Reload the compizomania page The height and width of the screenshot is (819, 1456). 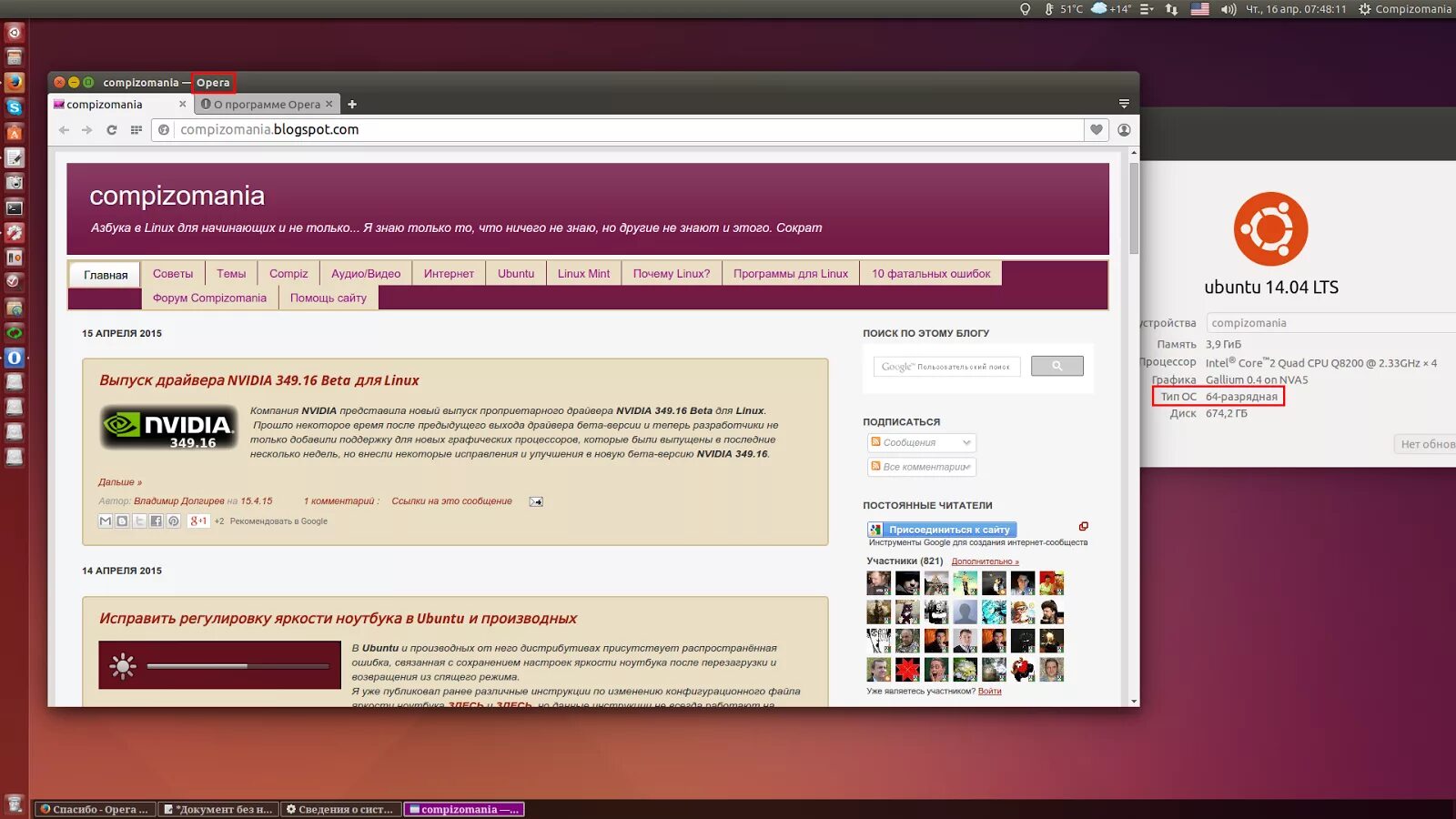(112, 130)
